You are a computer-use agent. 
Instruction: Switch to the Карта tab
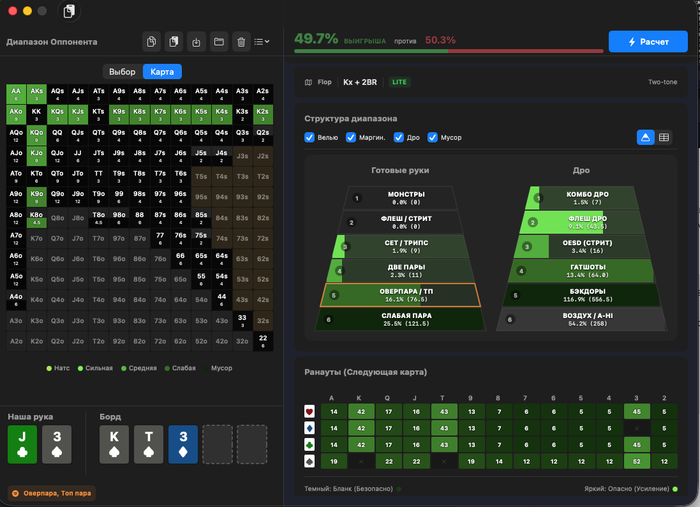click(162, 72)
